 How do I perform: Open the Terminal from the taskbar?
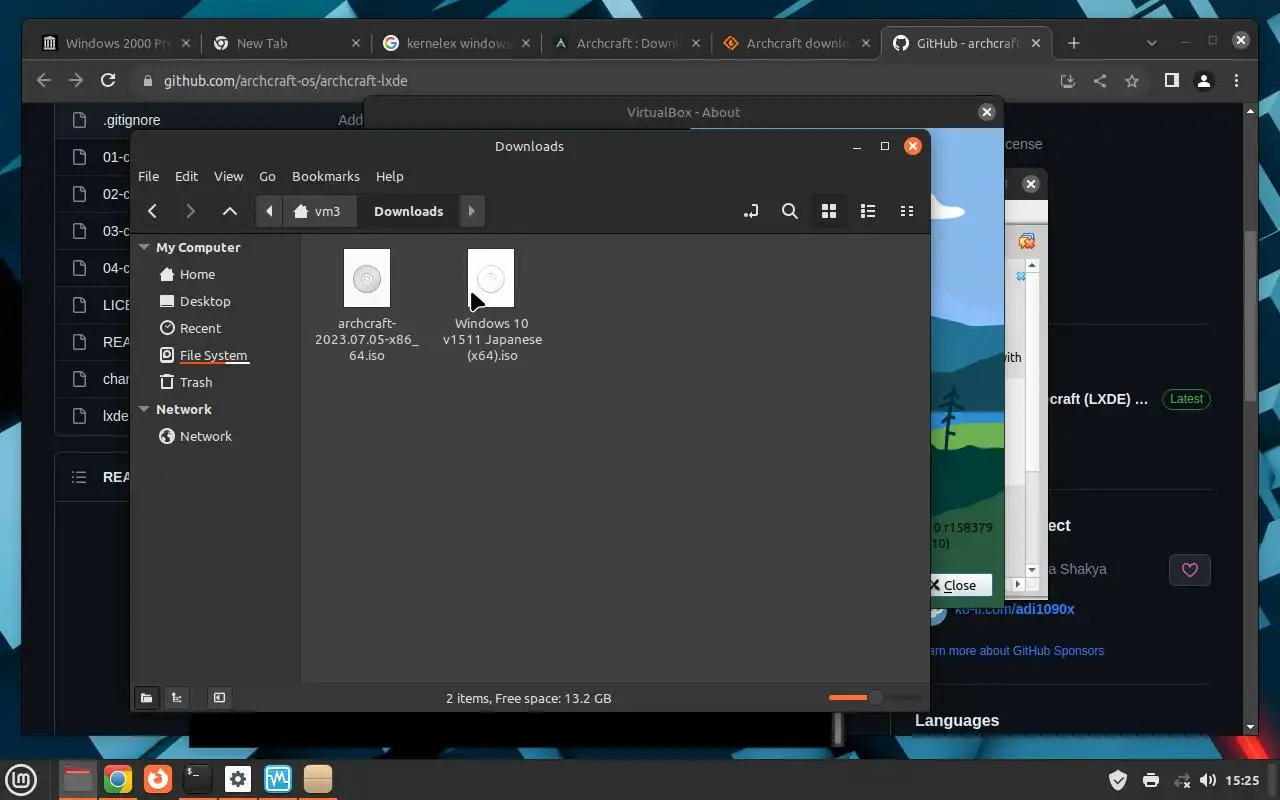(197, 779)
